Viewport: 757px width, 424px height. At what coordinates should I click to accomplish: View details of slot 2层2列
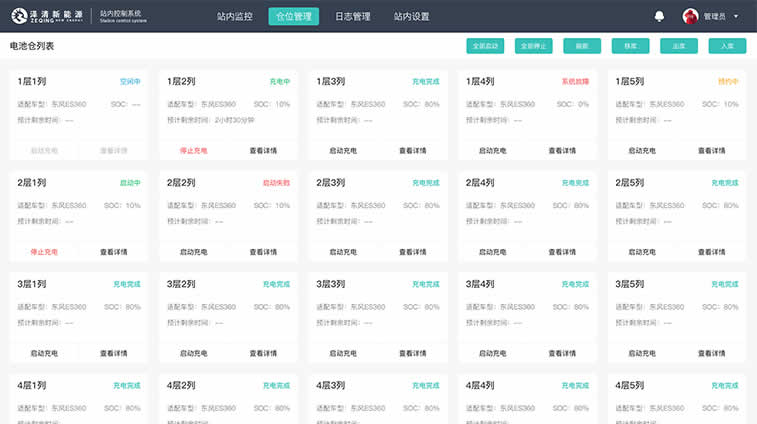pos(263,252)
